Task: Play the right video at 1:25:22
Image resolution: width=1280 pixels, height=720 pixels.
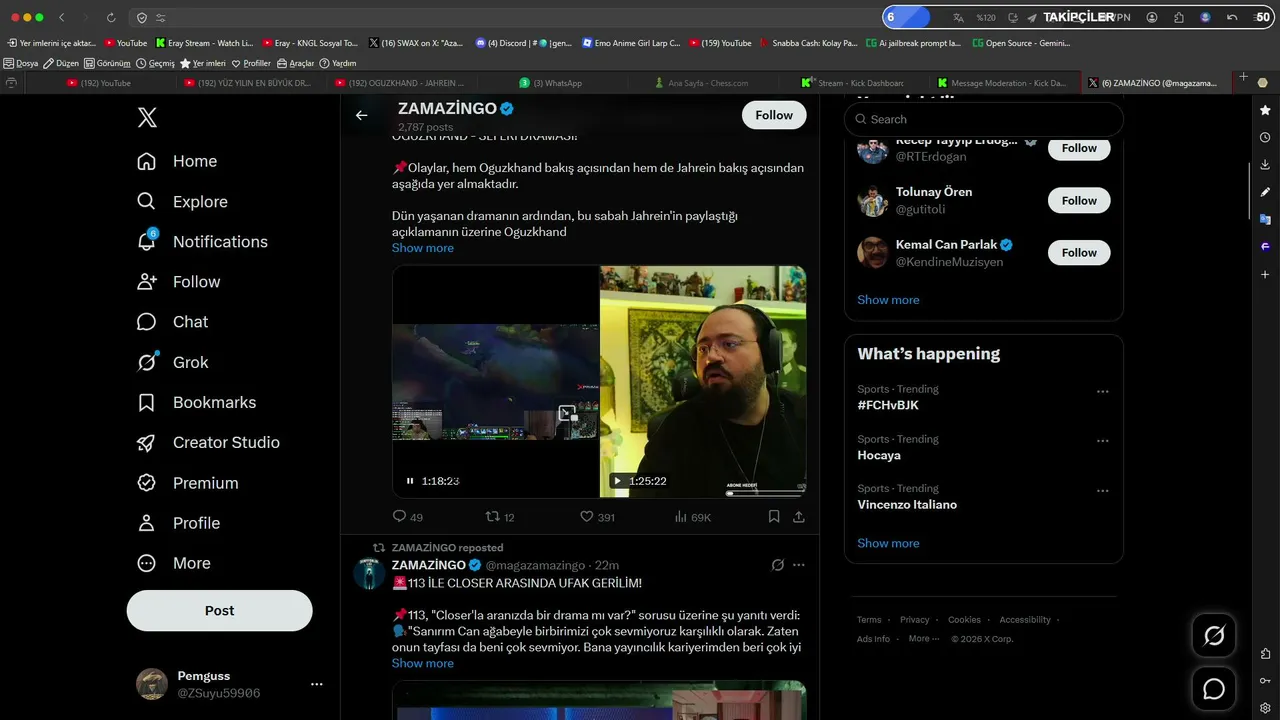Action: [617, 481]
